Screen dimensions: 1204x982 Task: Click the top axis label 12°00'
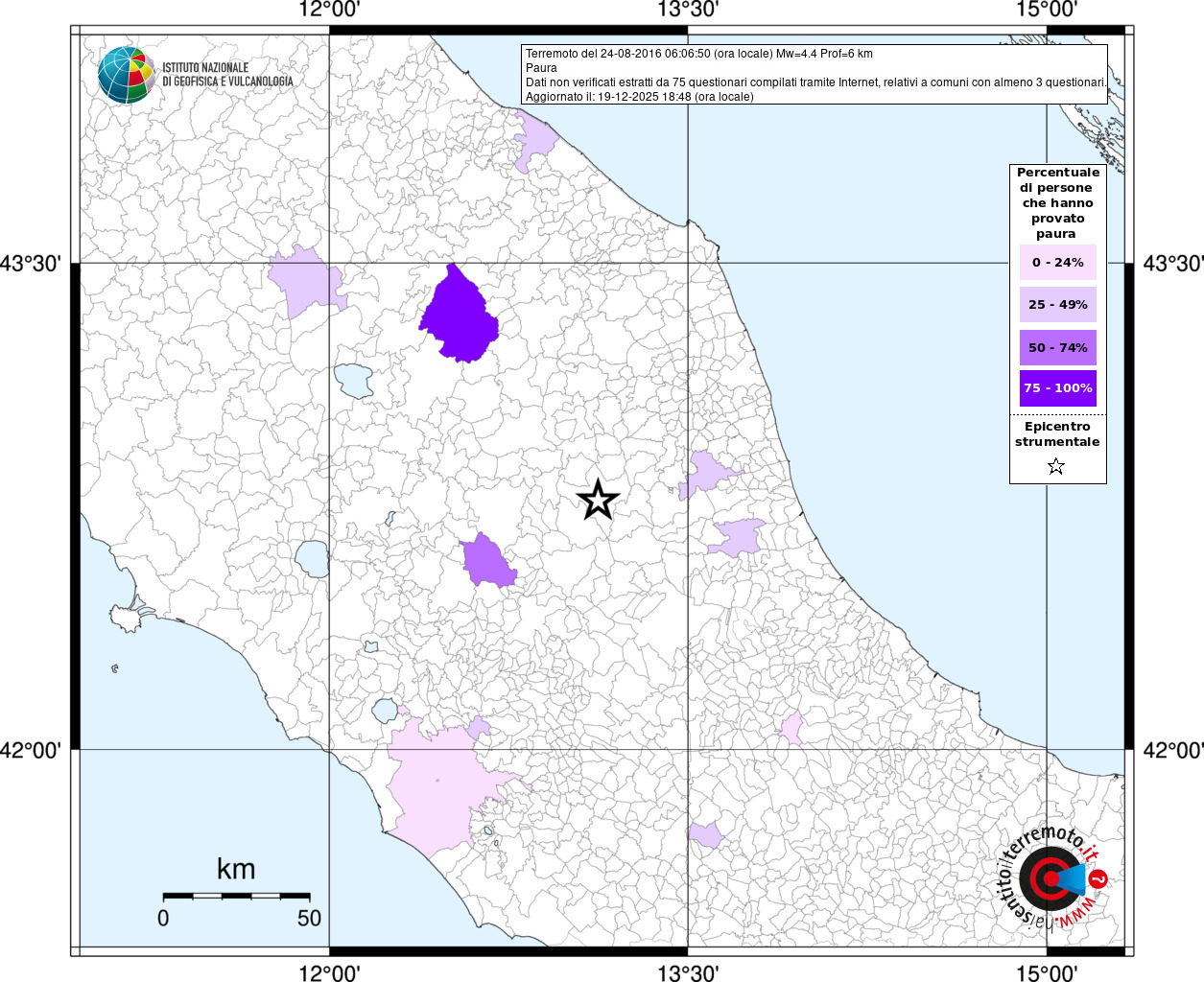point(329,10)
